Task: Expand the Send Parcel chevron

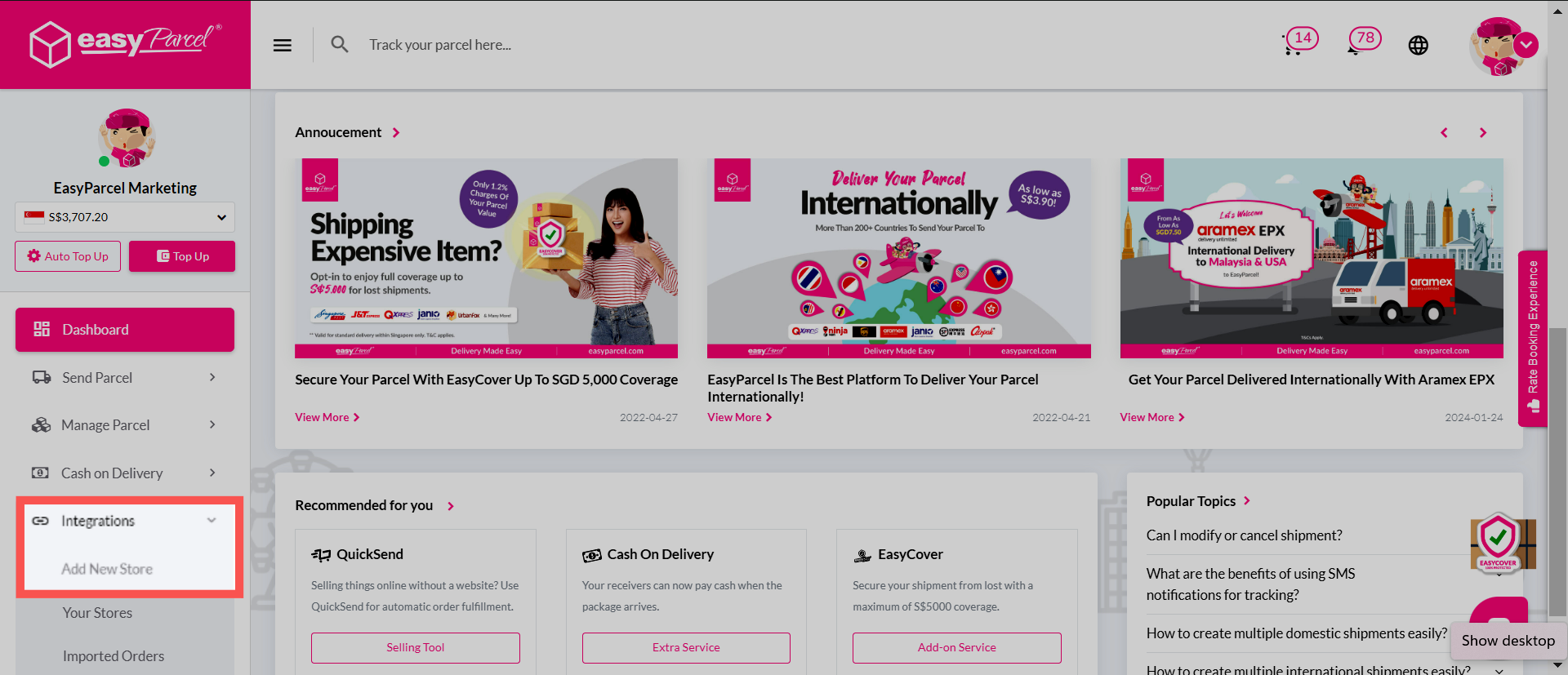Action: pos(212,377)
